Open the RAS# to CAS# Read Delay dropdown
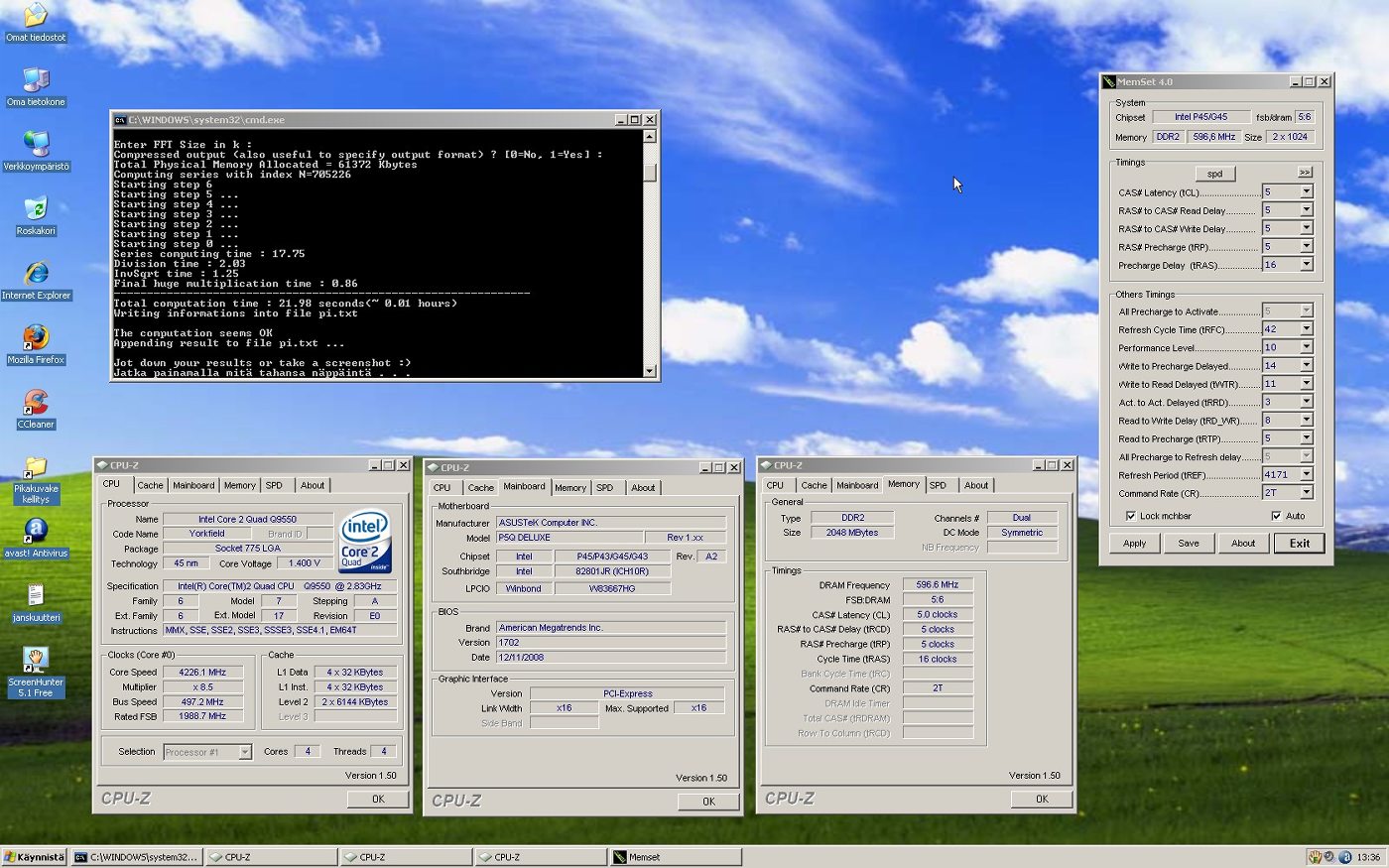Image resolution: width=1389 pixels, height=868 pixels. (1306, 210)
